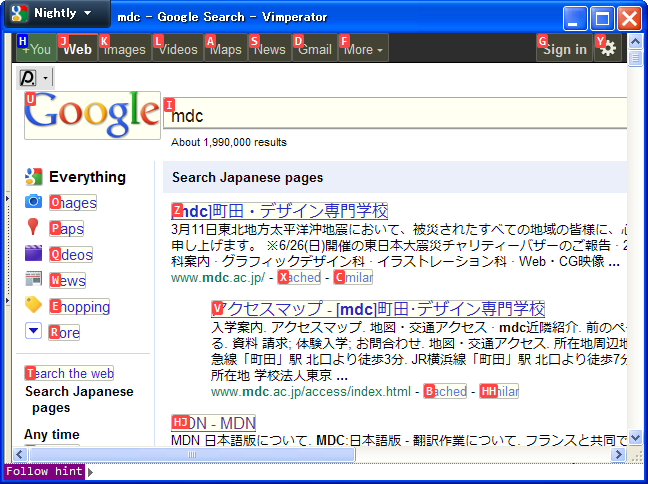
Task: Click About 1,990,000 results text
Action: [x=229, y=142]
